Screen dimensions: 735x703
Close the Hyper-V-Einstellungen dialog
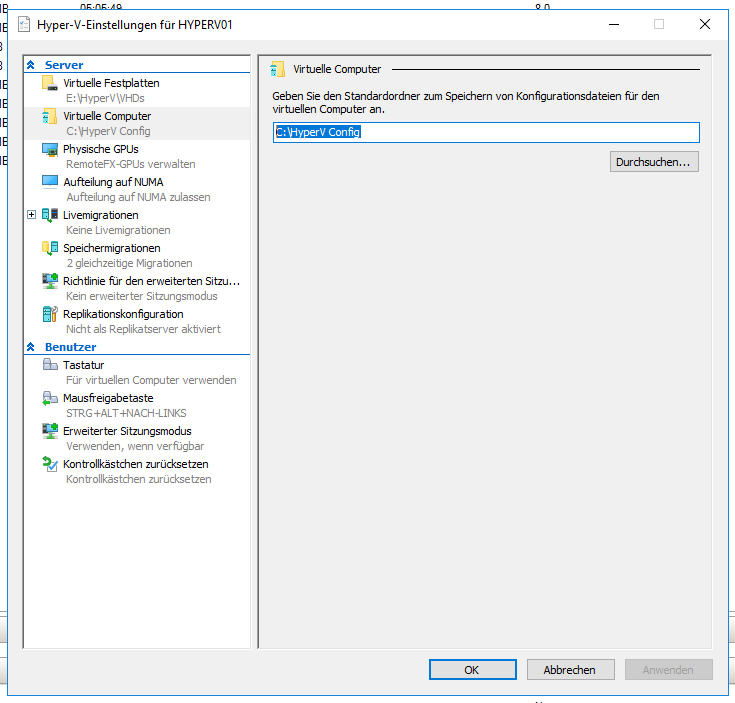tap(705, 24)
